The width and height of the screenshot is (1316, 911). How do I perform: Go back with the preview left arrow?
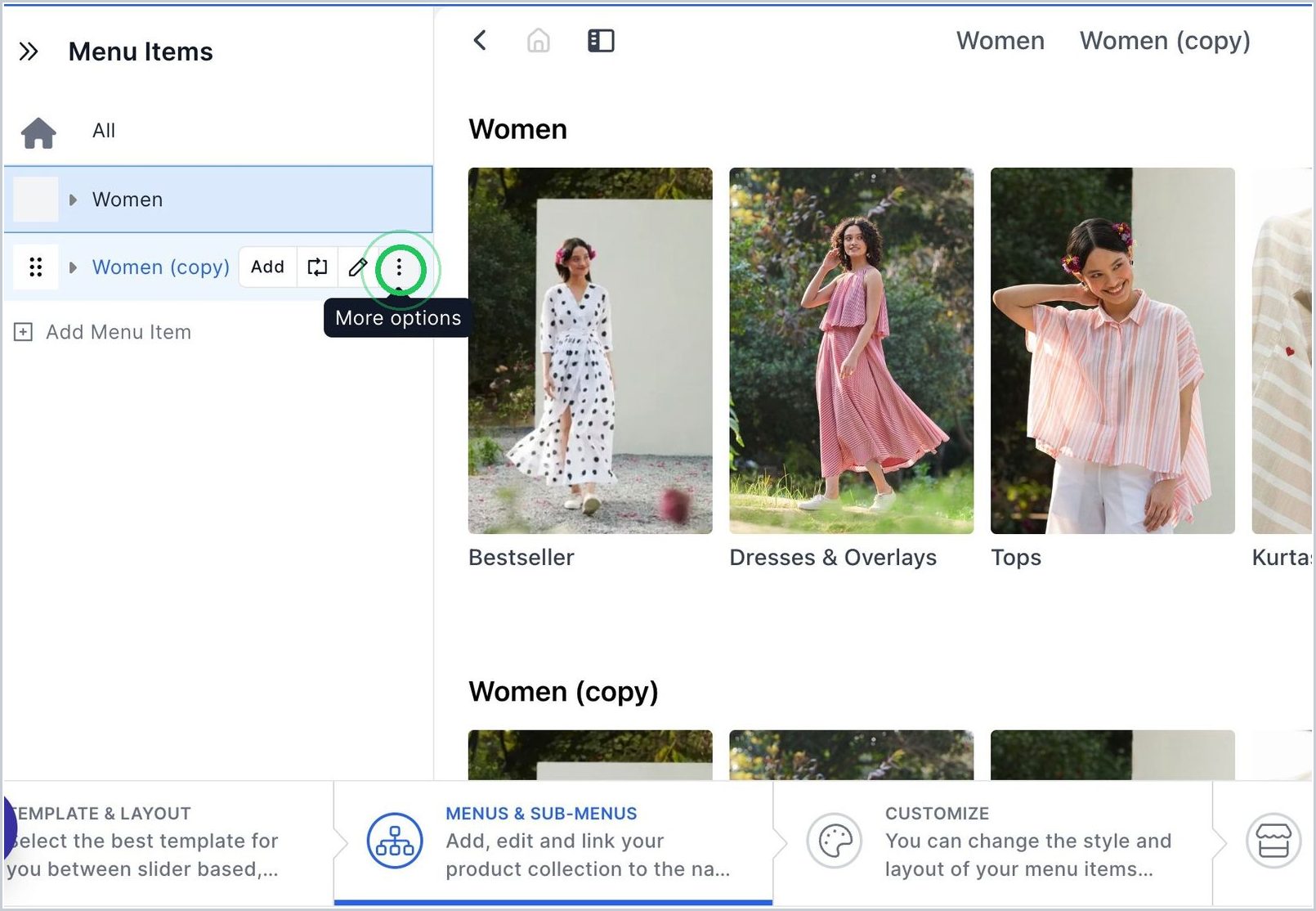coord(480,40)
